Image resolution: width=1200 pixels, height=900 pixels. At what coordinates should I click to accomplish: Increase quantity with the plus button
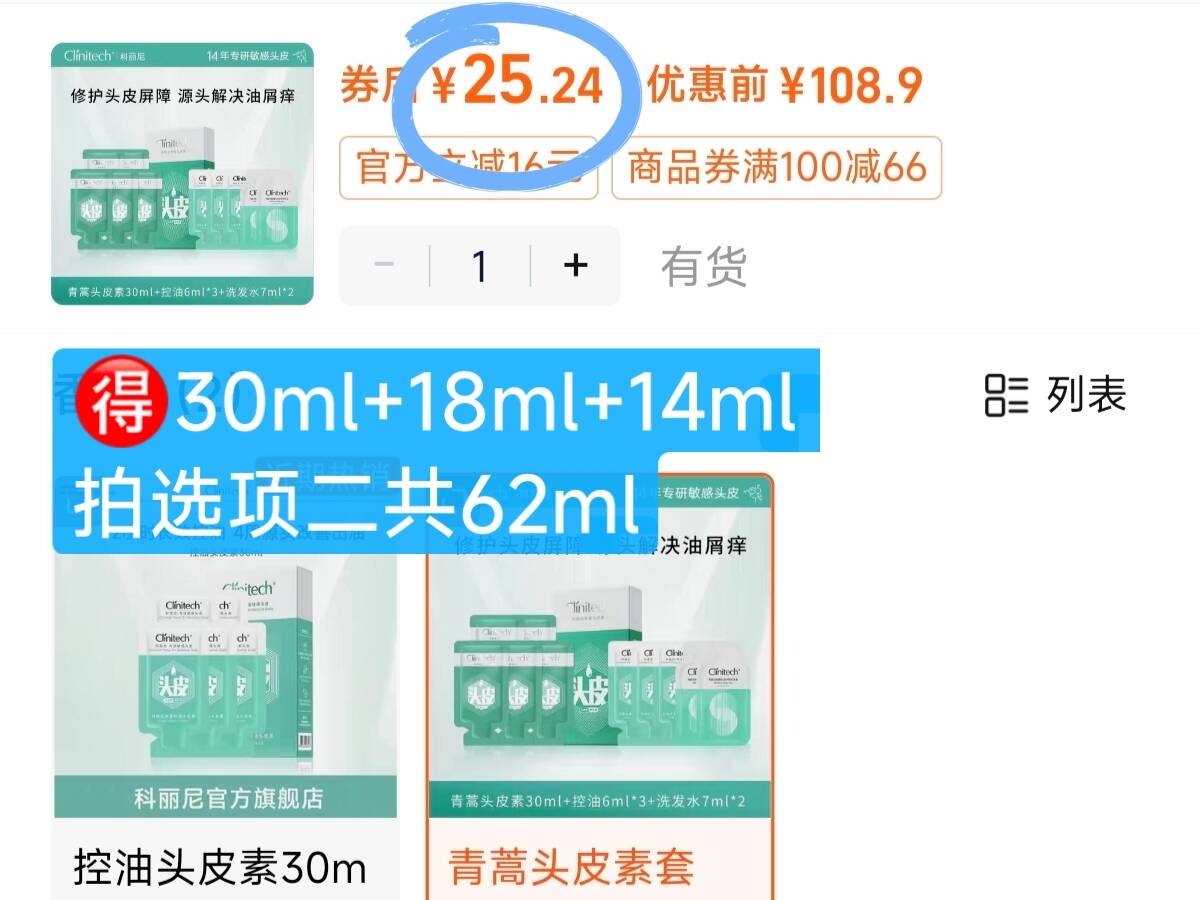(x=575, y=265)
